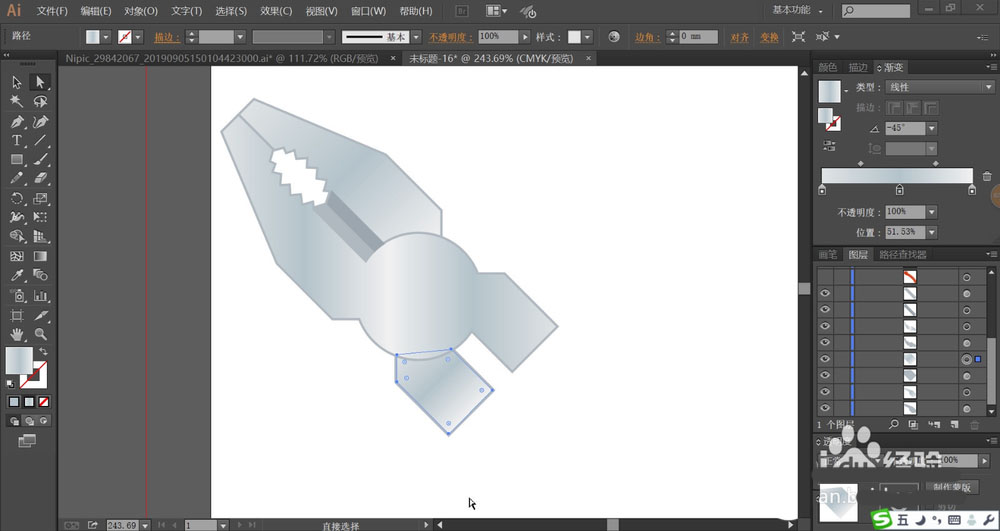The width and height of the screenshot is (1000, 531).
Task: Activate the stroke box in the Gradient panel
Action: coord(834,124)
